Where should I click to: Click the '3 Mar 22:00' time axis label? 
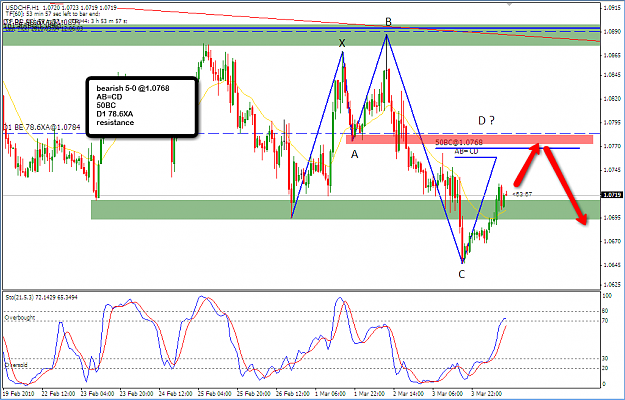(486, 393)
